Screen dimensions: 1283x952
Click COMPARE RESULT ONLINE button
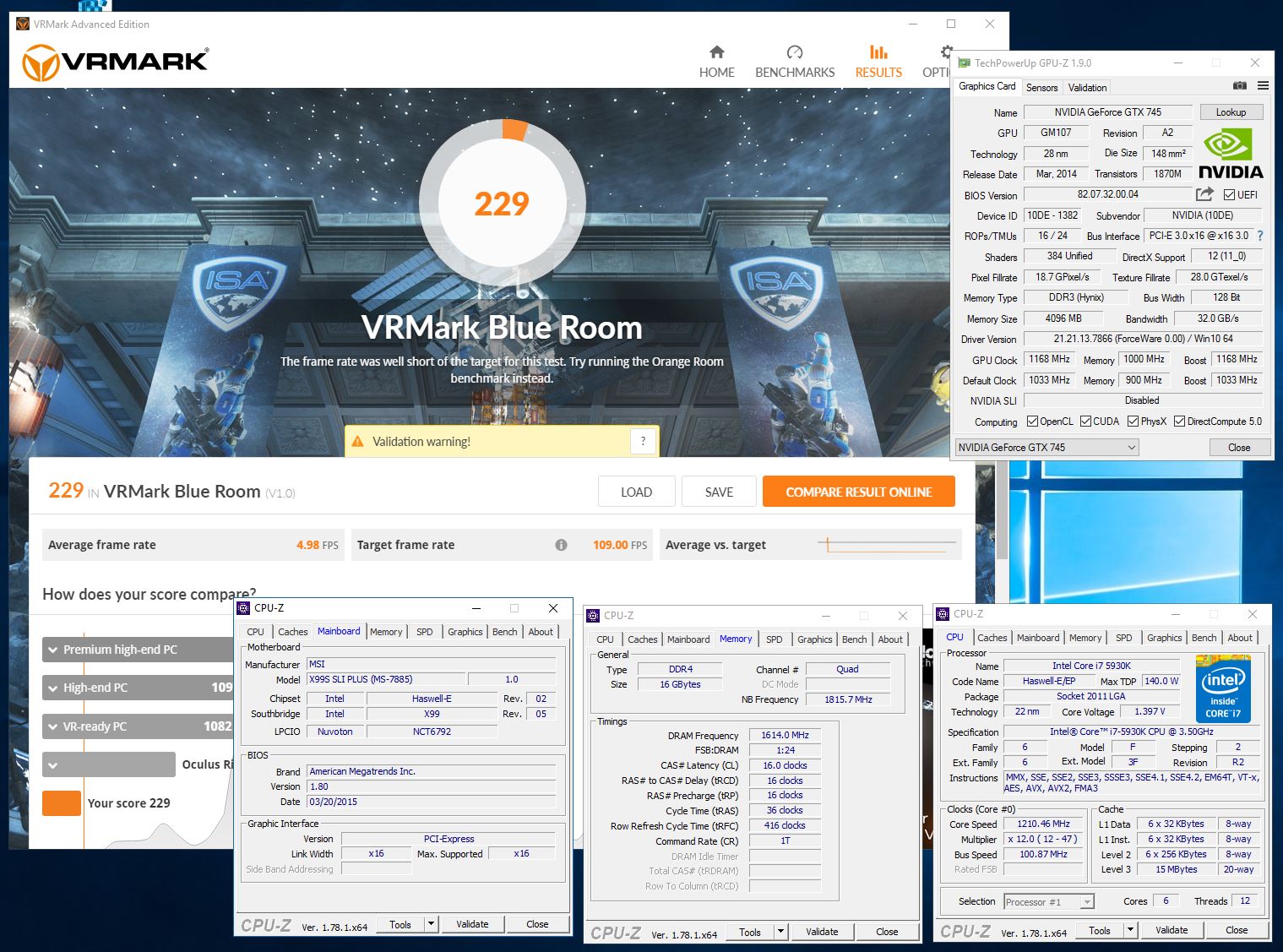point(859,492)
